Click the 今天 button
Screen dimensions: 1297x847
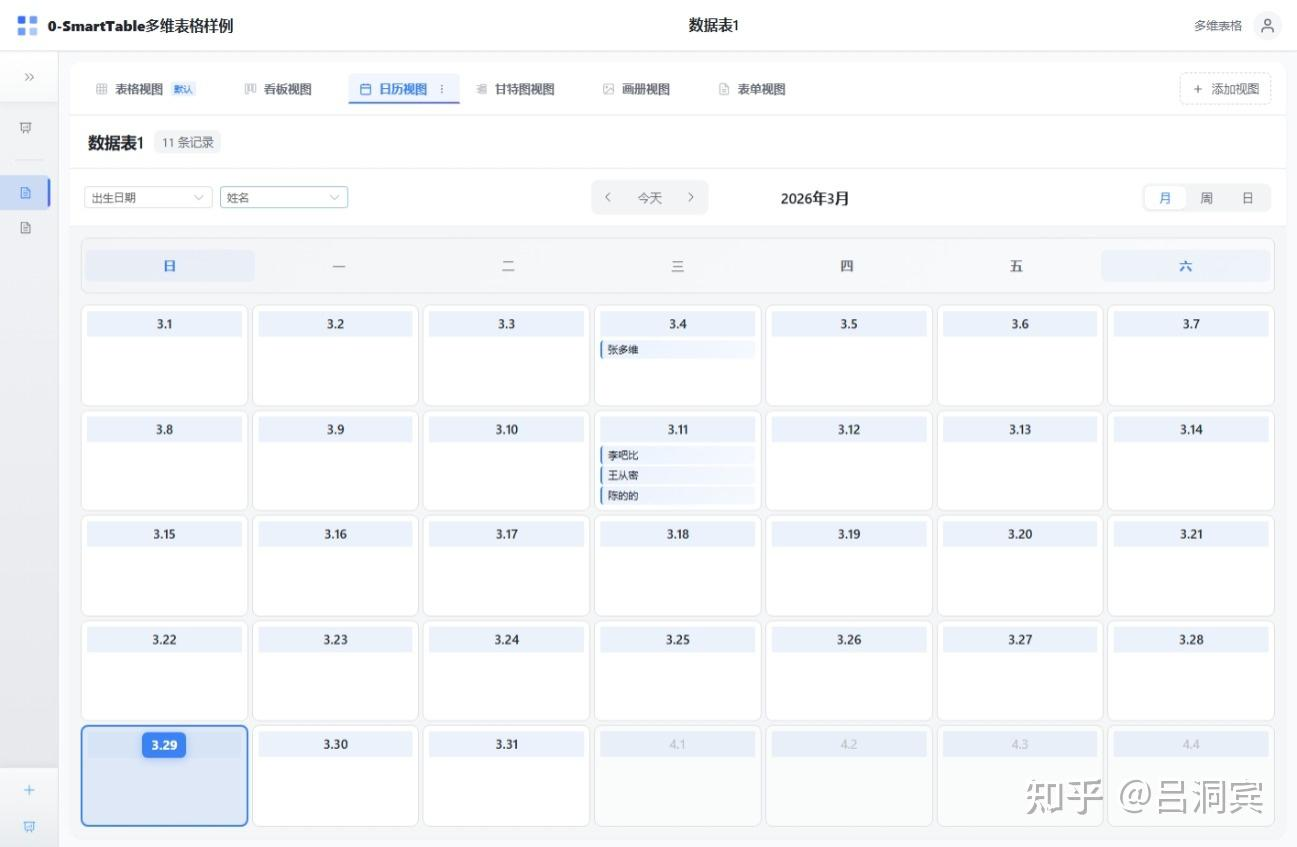pos(650,198)
